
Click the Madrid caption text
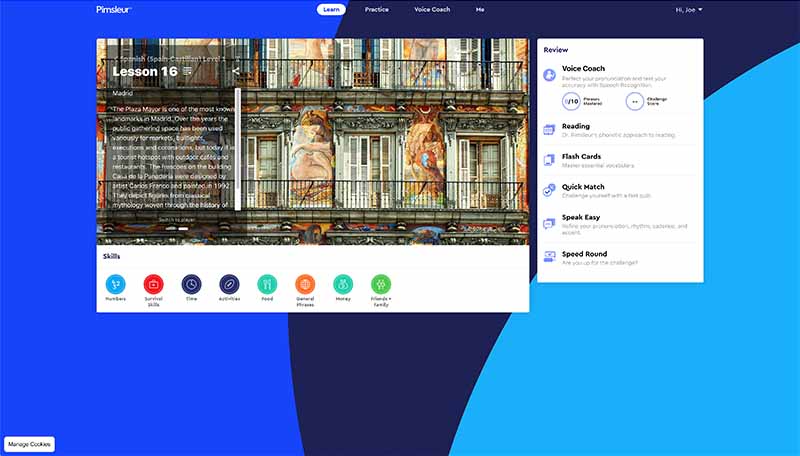122,93
